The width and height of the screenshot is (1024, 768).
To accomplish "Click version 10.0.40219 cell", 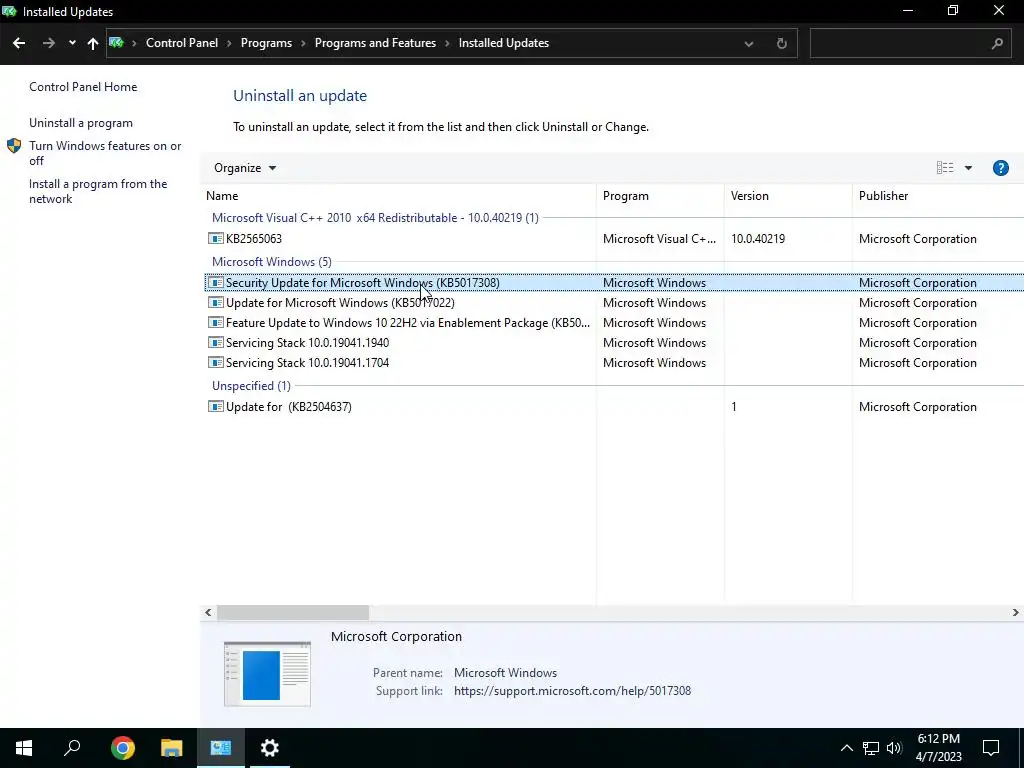I will click(758, 239).
